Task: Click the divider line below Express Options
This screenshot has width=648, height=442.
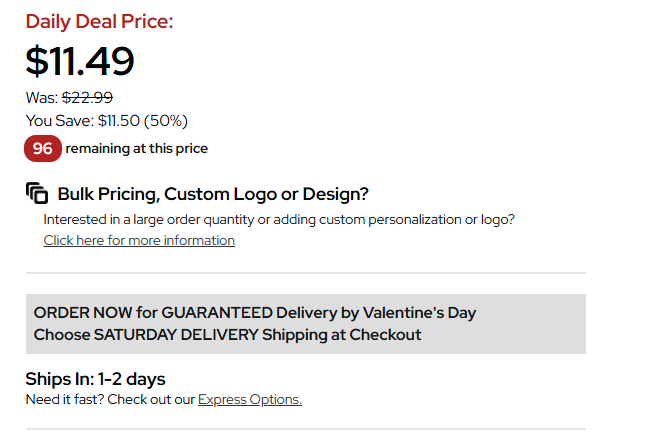Action: click(x=305, y=430)
